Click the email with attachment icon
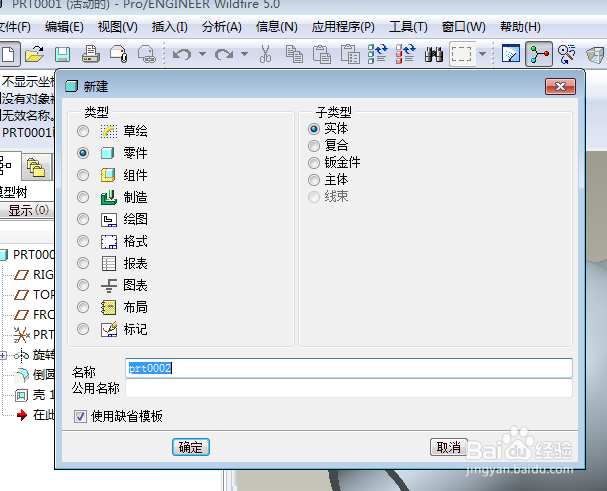The width and height of the screenshot is (607, 491). click(118, 54)
